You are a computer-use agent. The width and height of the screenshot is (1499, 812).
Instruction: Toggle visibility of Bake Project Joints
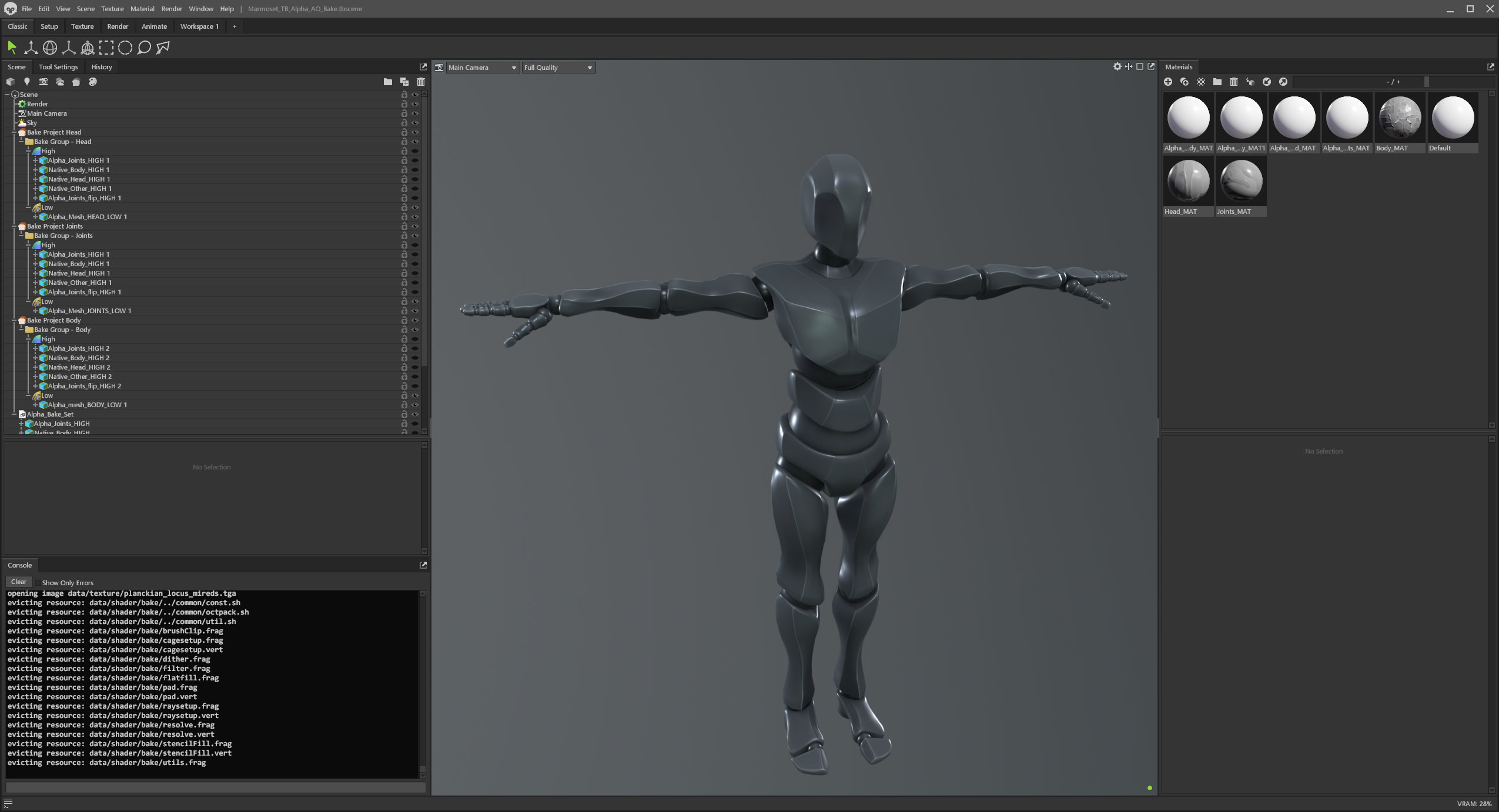click(414, 226)
